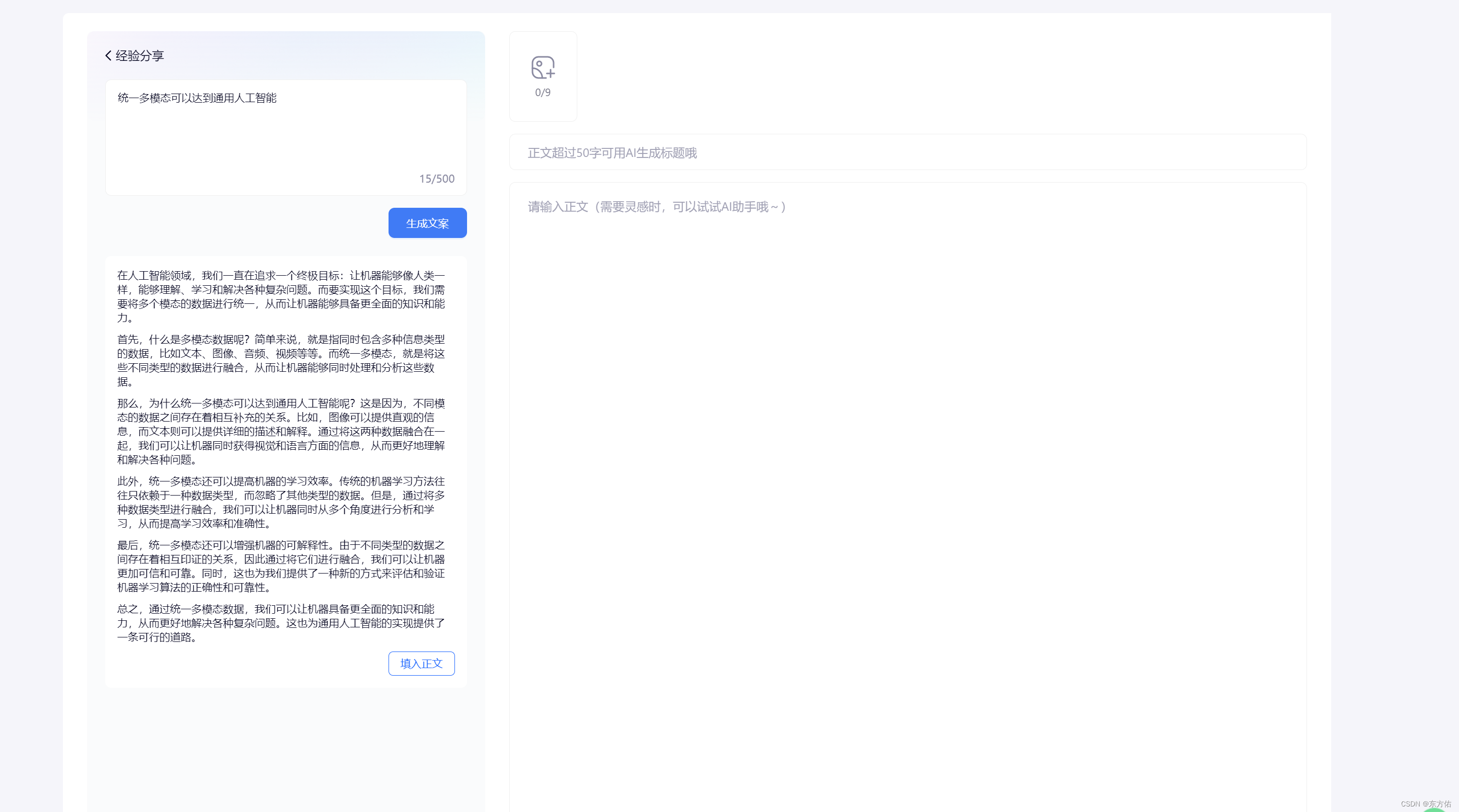Screen dimensions: 1459x812
Task: Click the 15/500 character counter
Action: point(437,179)
